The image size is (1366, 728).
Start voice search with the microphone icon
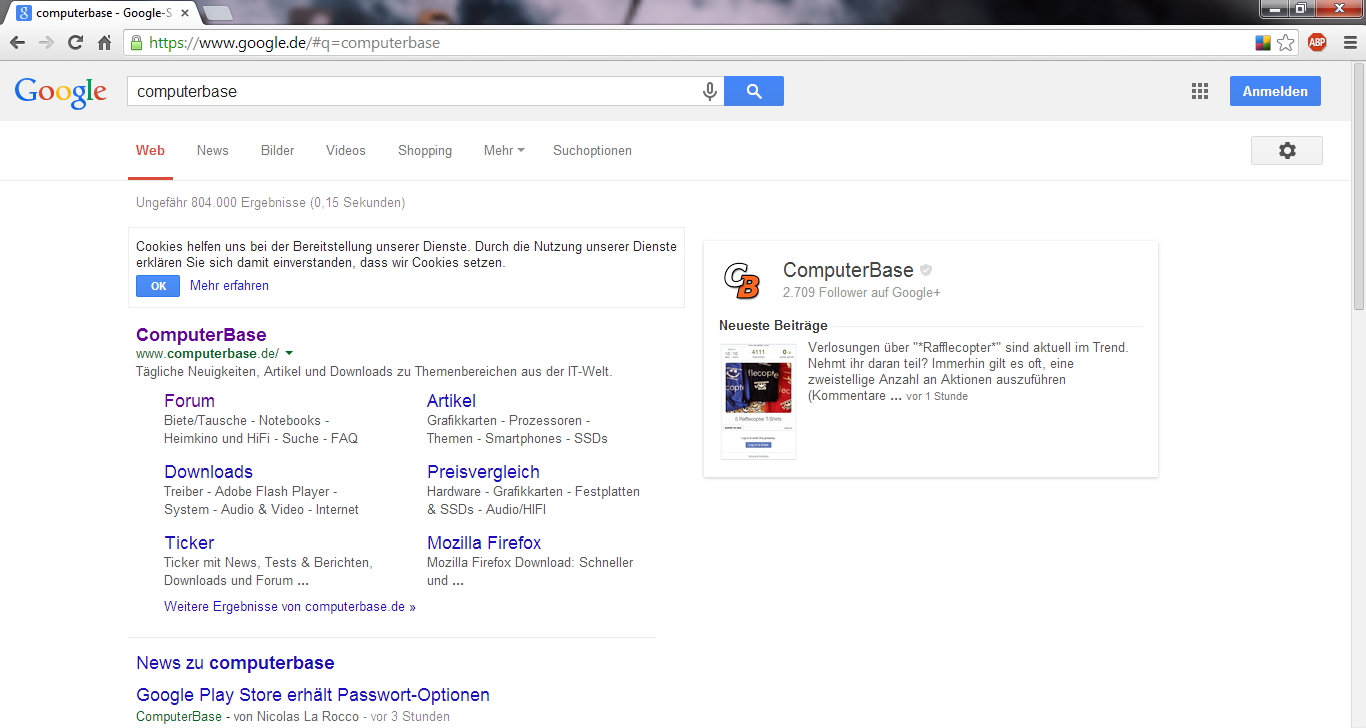point(709,91)
